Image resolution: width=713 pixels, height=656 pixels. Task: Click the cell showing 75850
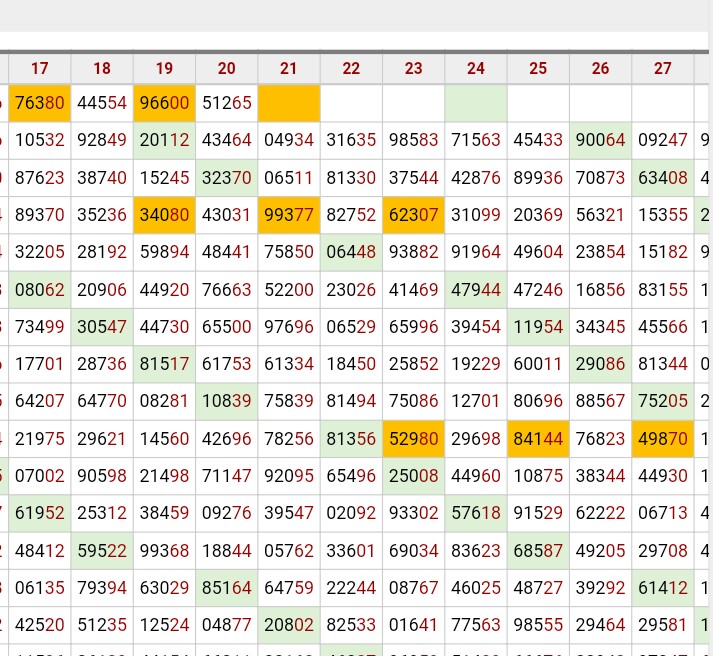click(x=289, y=252)
